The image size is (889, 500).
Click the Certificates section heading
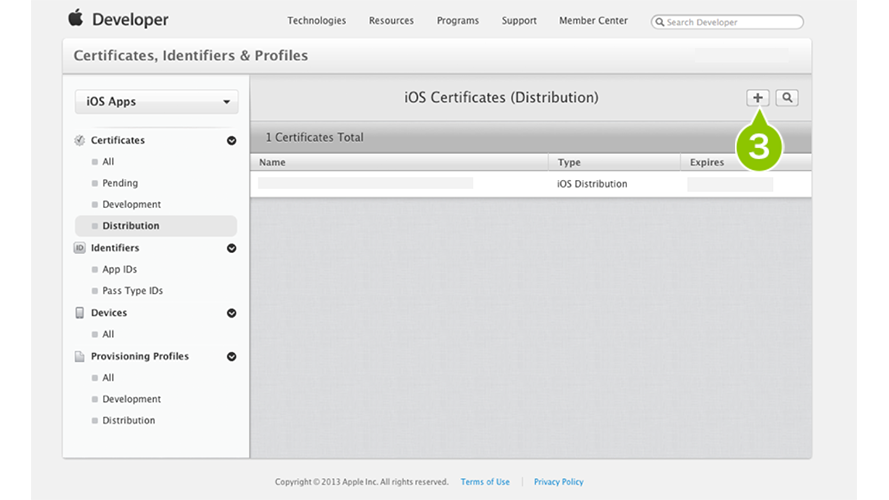tap(117, 140)
